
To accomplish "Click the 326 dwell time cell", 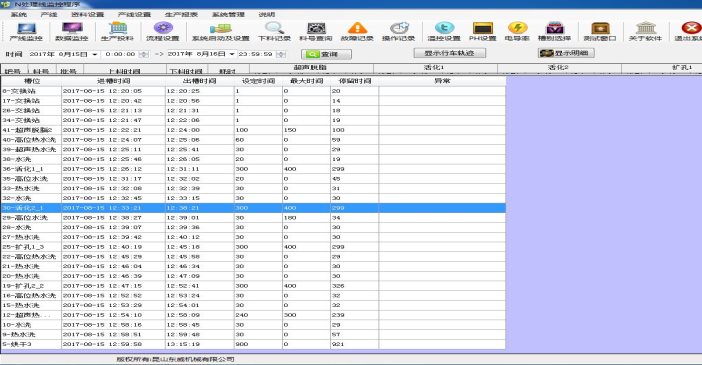I will click(355, 286).
